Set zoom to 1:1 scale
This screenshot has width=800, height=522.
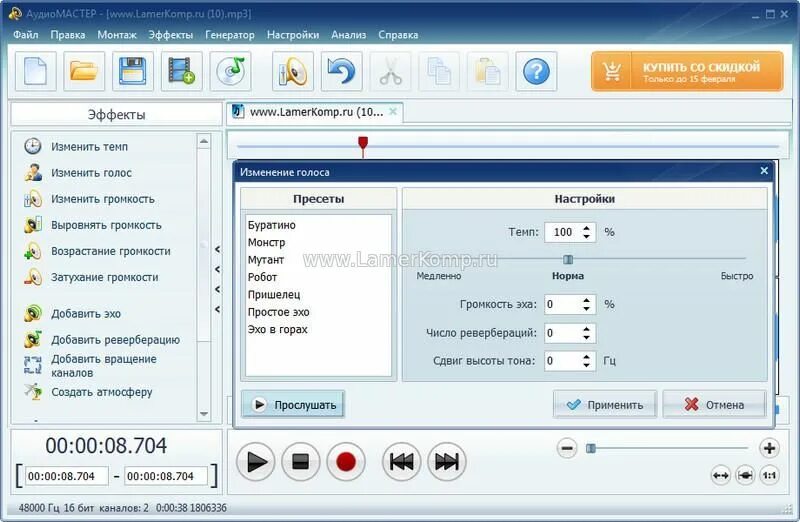click(769, 476)
